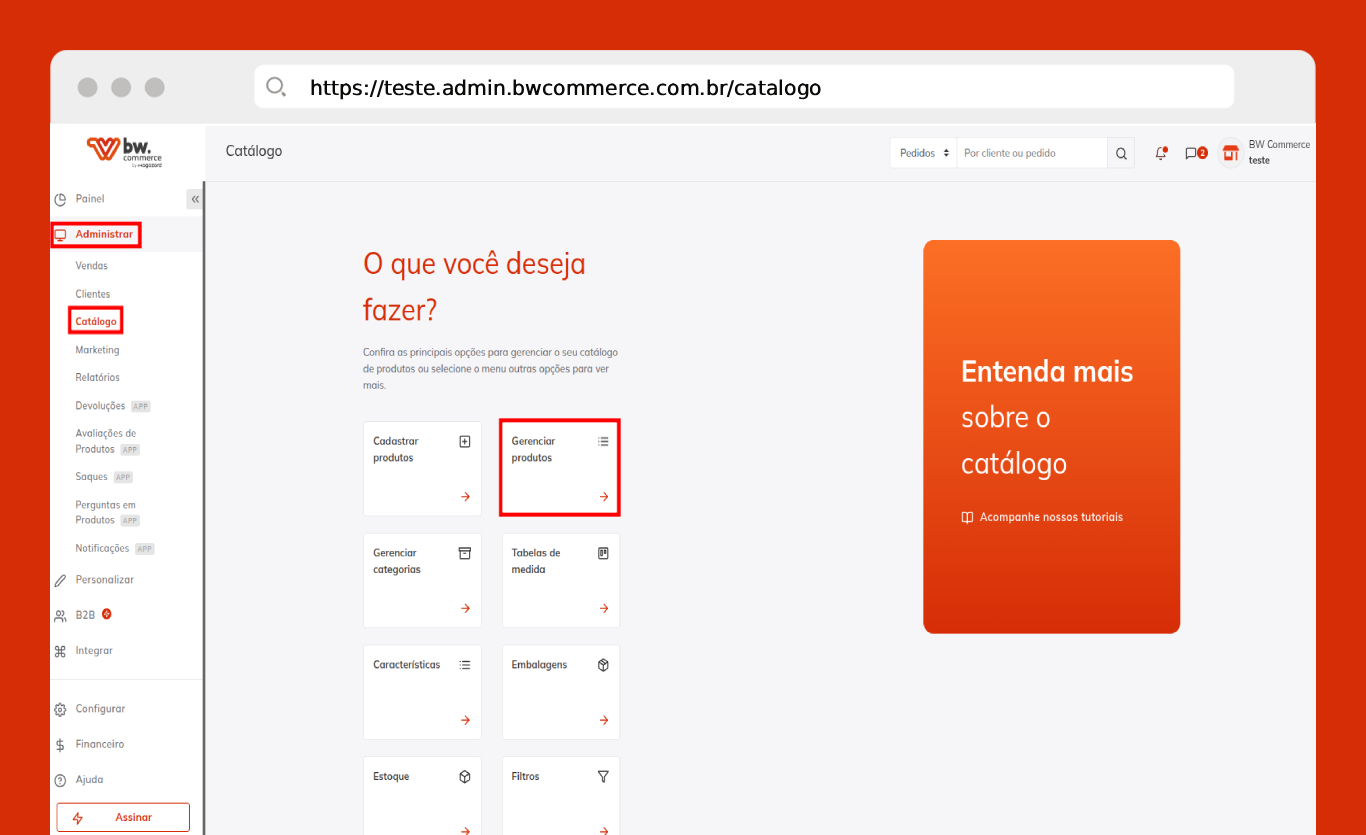Click the Filtros funnel icon
The image size is (1366, 835).
(x=603, y=776)
